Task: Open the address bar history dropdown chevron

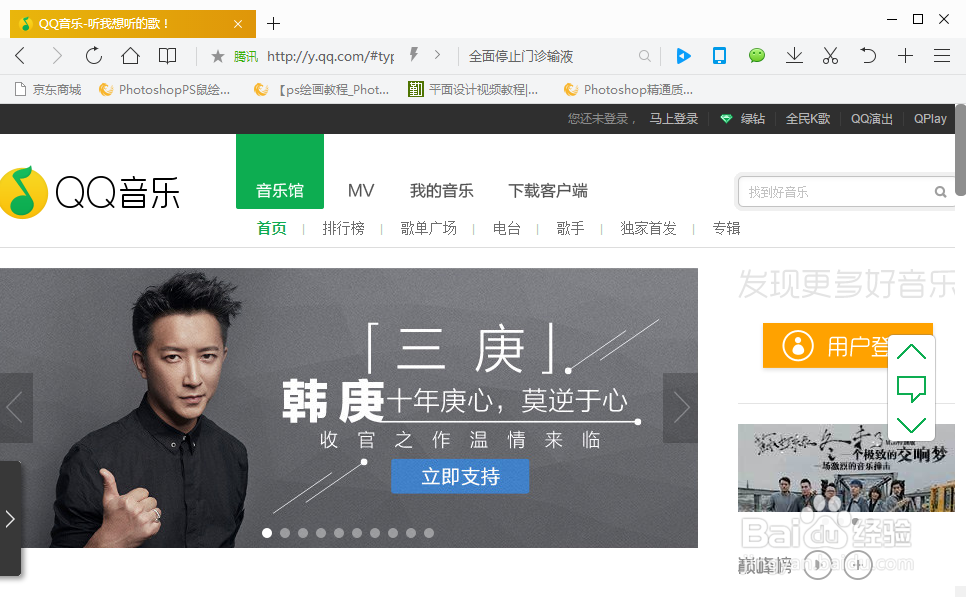Action: [437, 56]
